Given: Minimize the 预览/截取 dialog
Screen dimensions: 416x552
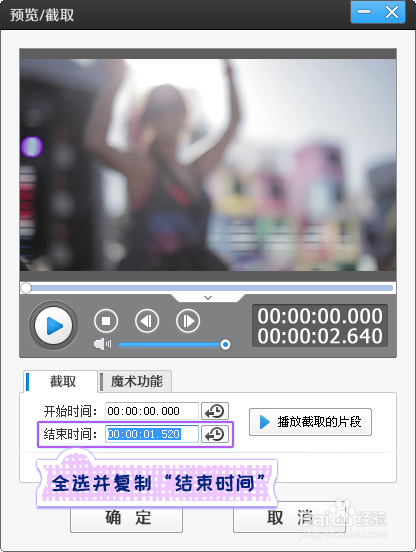Looking at the screenshot, I should tap(364, 12).
